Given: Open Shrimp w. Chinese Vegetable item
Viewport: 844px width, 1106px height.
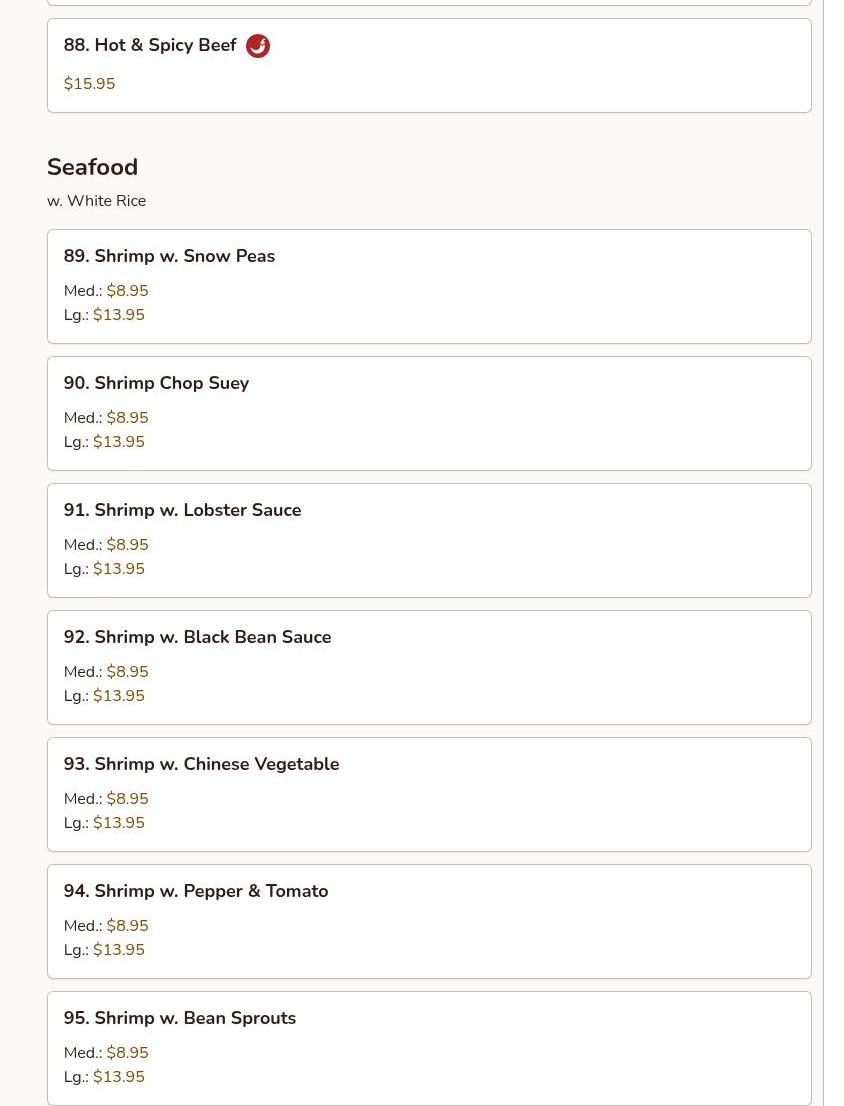Looking at the screenshot, I should (x=201, y=764).
